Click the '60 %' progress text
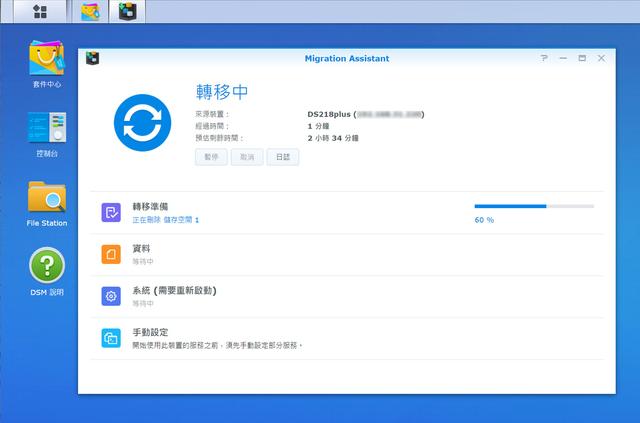The height and width of the screenshot is (423, 640). click(x=484, y=220)
